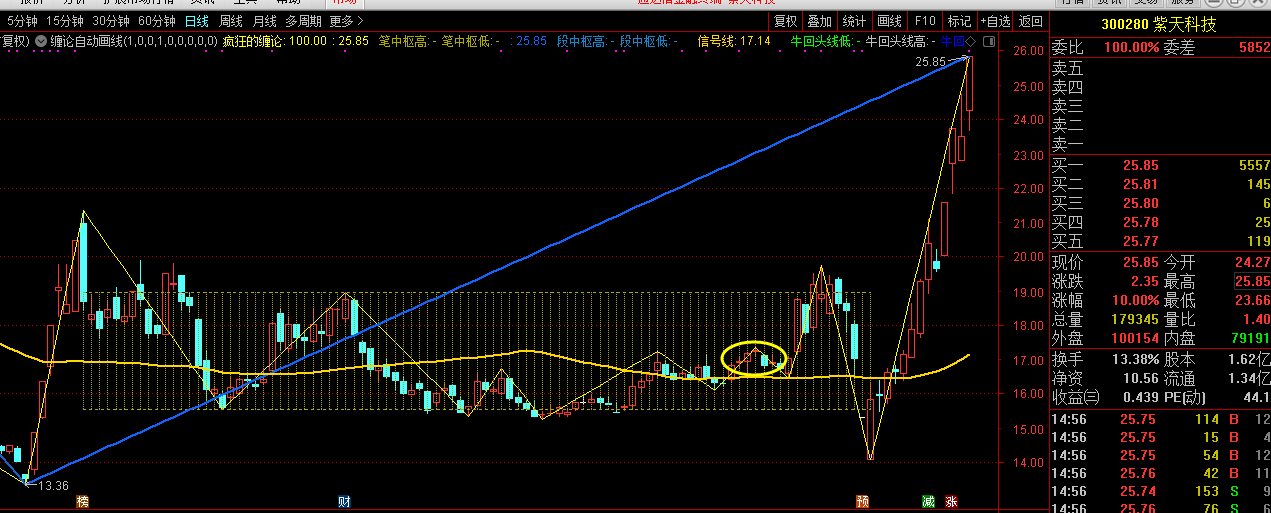Click the 买一 price 25.85
Image resolution: width=1271 pixels, height=513 pixels.
pyautogui.click(x=1140, y=165)
